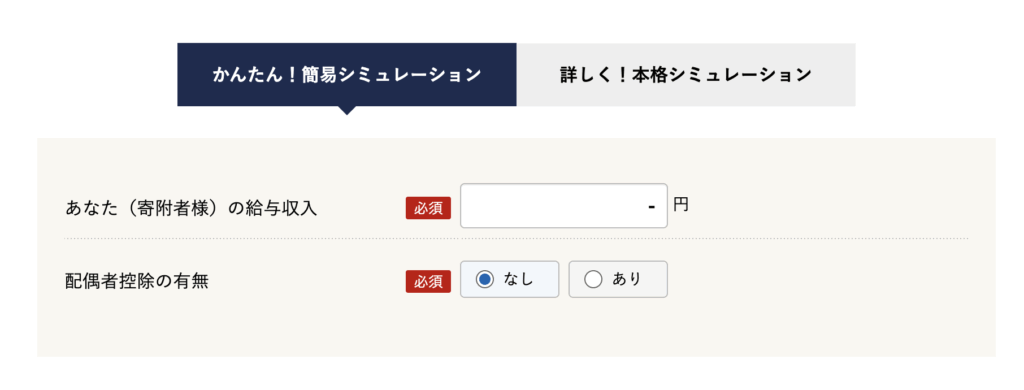Click the triangle pointer under the active tab
Image resolution: width=1024 pixels, height=390 pixels.
(x=347, y=110)
